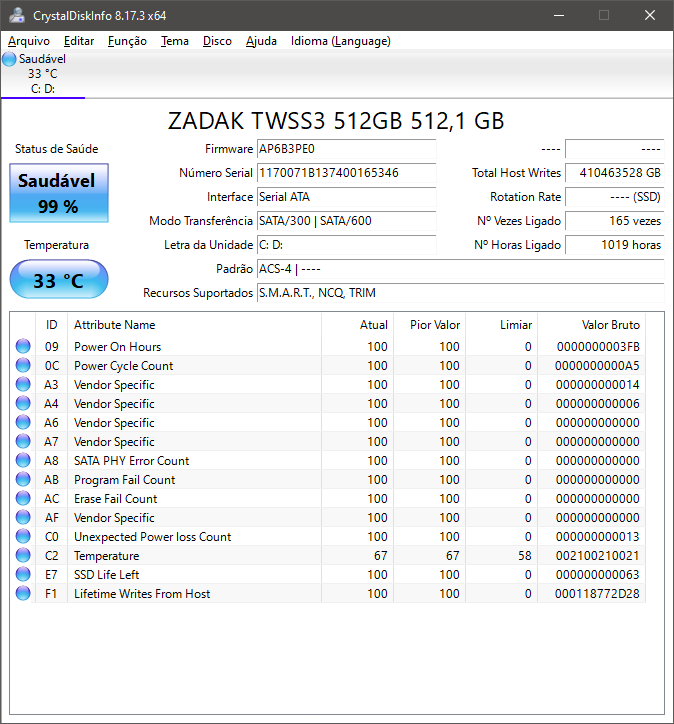Select the Erase Fail Count name
Image resolution: width=674 pixels, height=724 pixels.
[115, 499]
